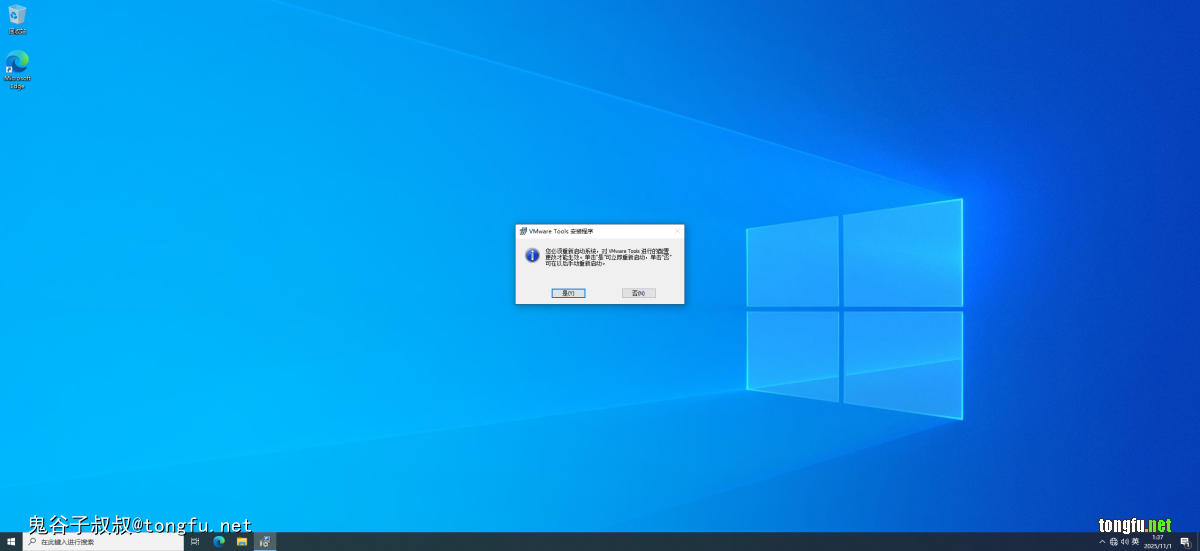
Task: Open the Recycle Bin desktop icon
Action: (17, 15)
